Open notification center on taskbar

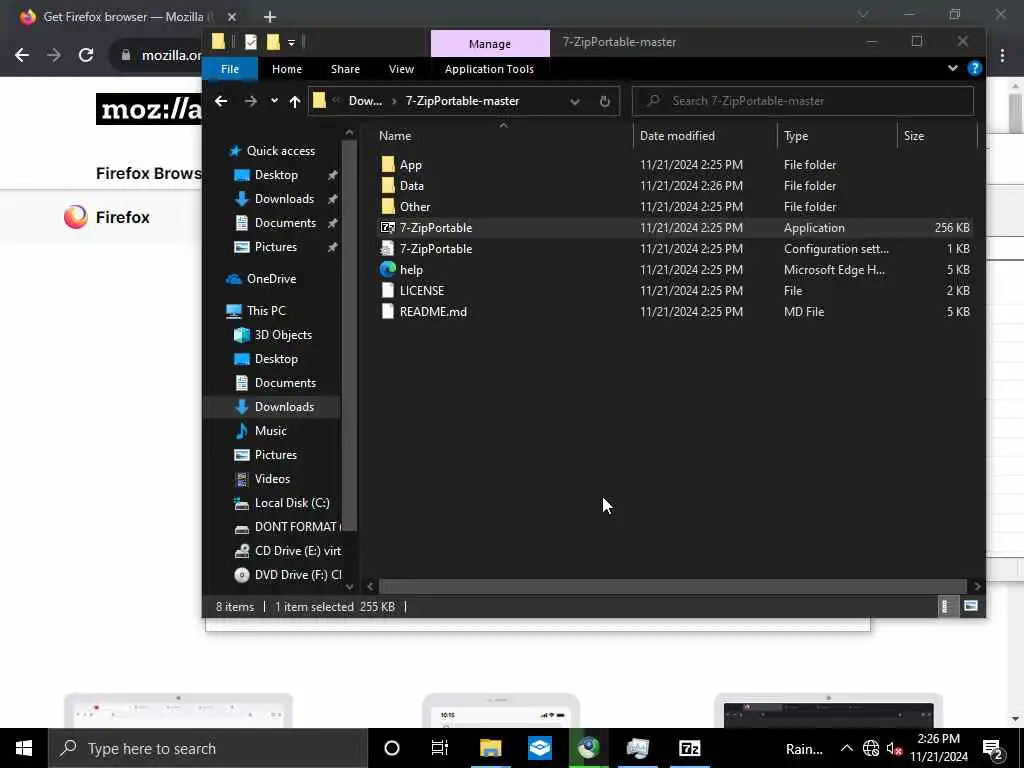coord(993,748)
